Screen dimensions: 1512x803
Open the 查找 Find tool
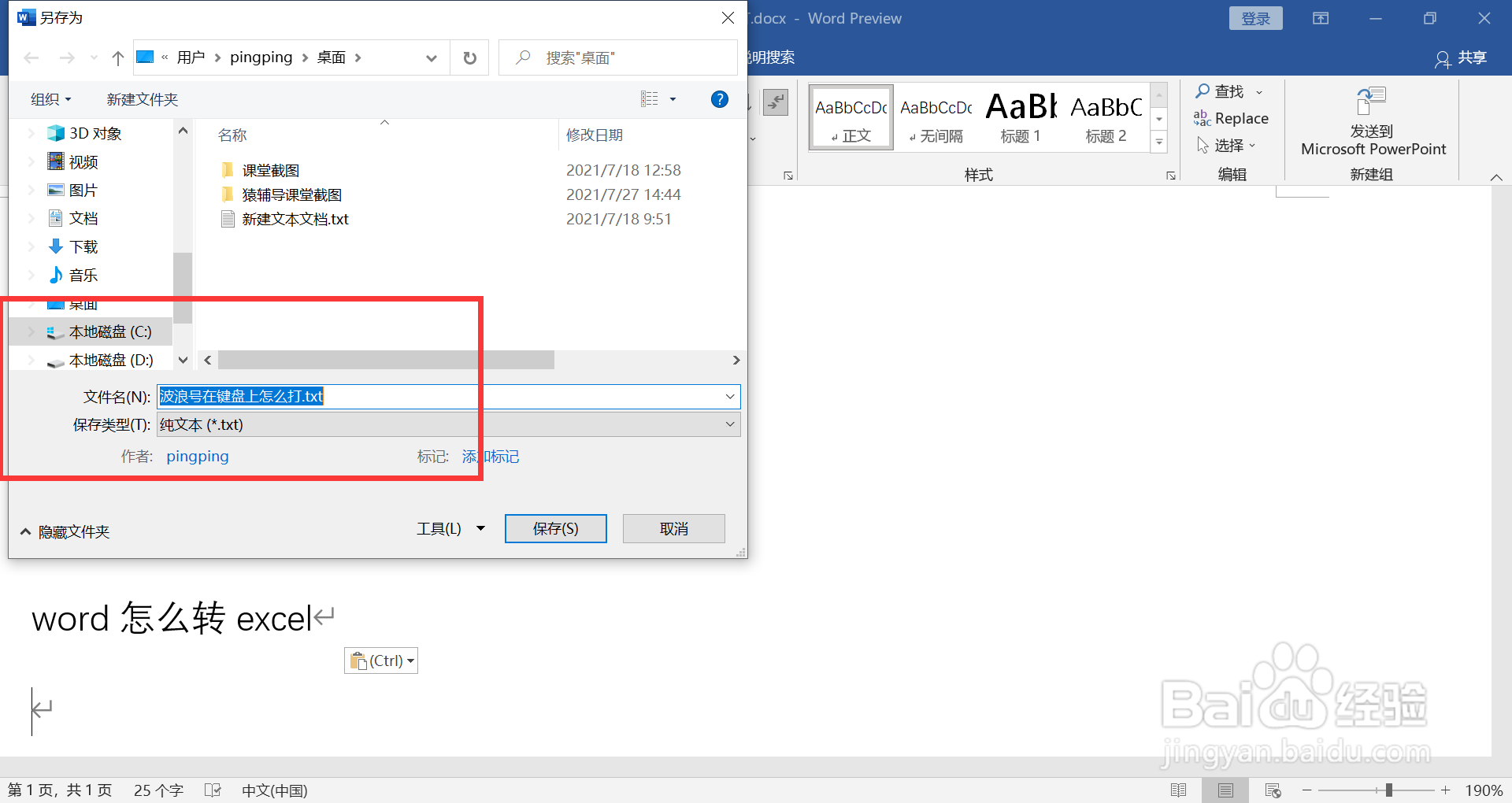click(x=1227, y=91)
